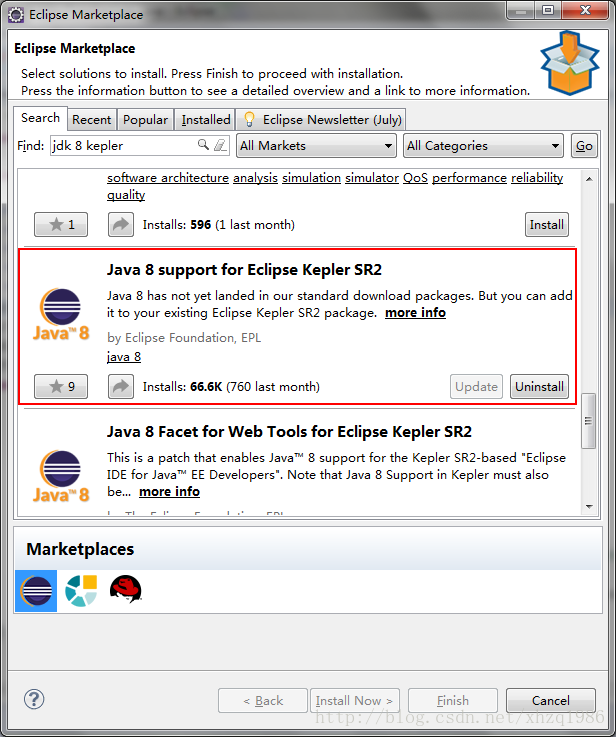This screenshot has width=616, height=737.
Task: Click the results list scrollbar thumb
Action: point(588,421)
